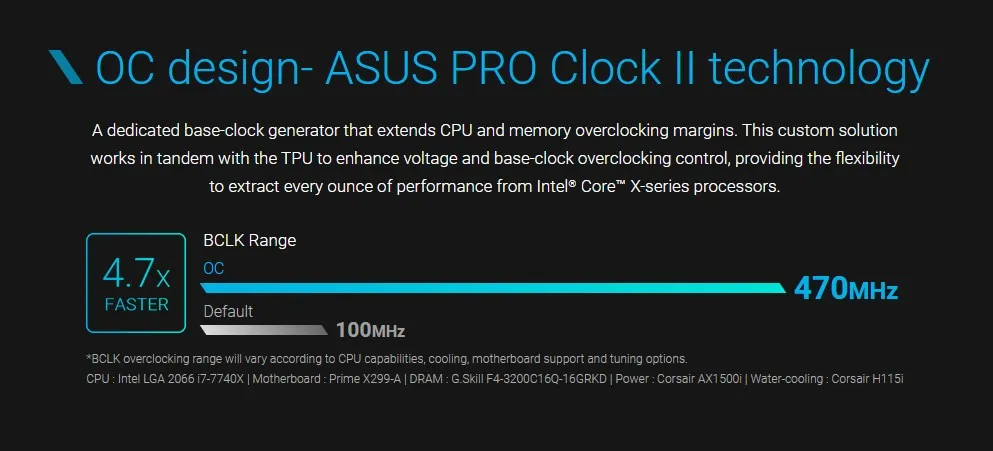This screenshot has width=993, height=451.
Task: Click the 100MHz value label
Action: 370,330
